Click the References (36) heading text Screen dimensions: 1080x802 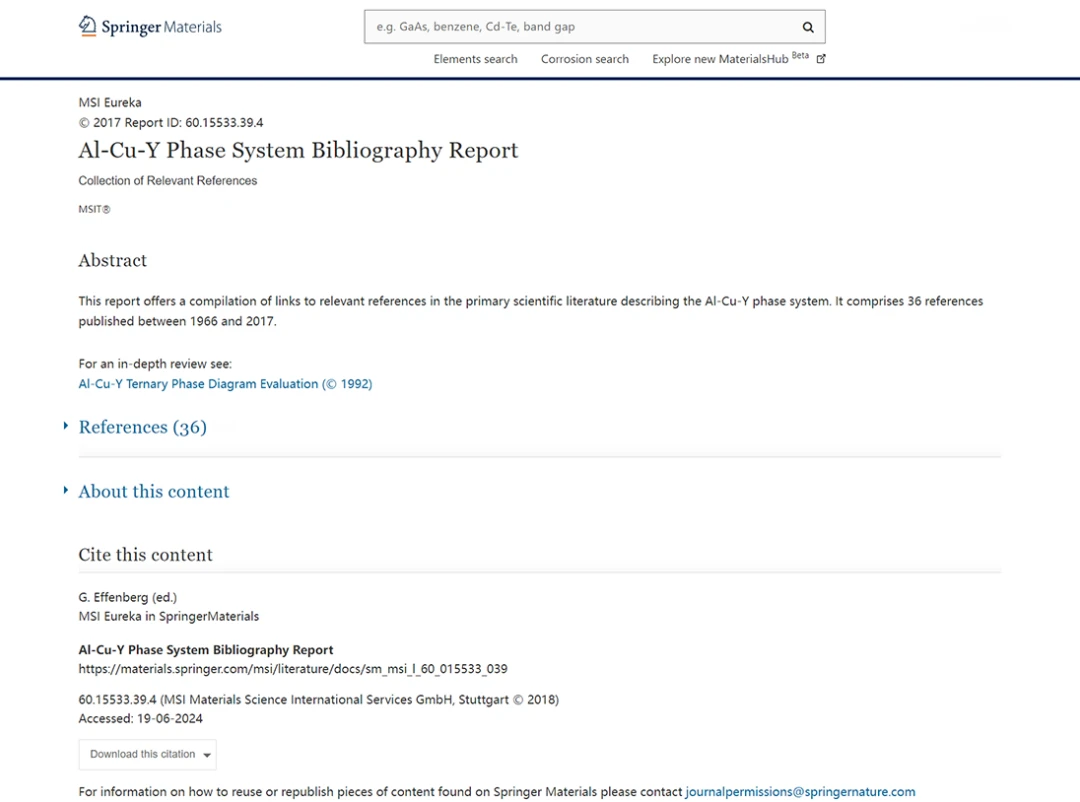143,427
